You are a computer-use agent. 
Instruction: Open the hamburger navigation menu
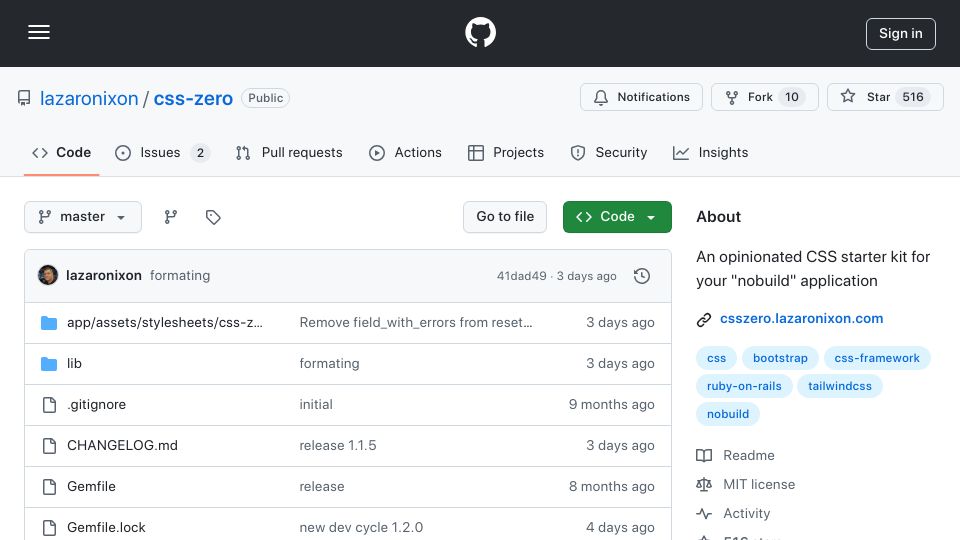39,32
